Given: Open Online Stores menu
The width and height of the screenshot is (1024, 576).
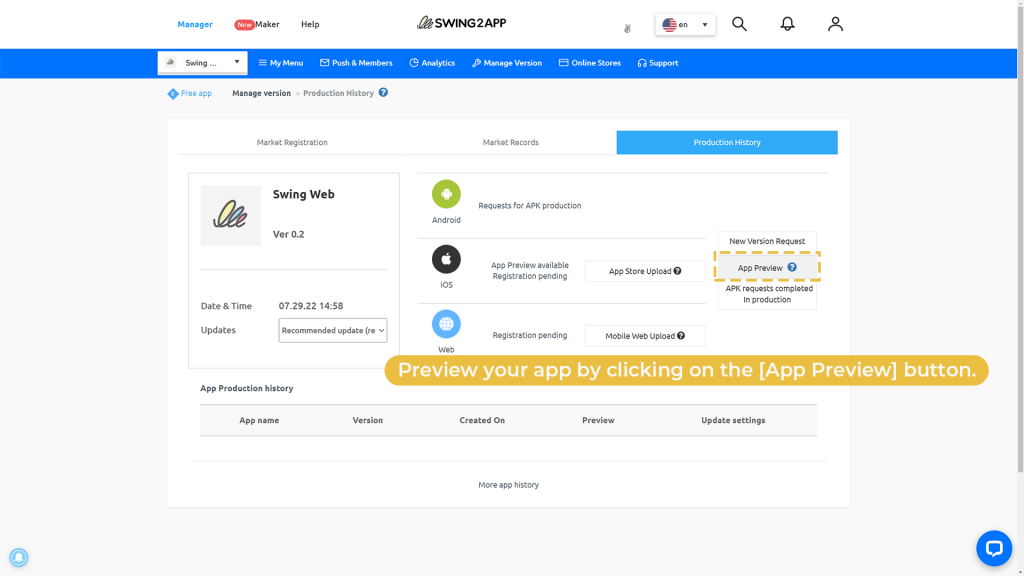Looking at the screenshot, I should tap(590, 63).
